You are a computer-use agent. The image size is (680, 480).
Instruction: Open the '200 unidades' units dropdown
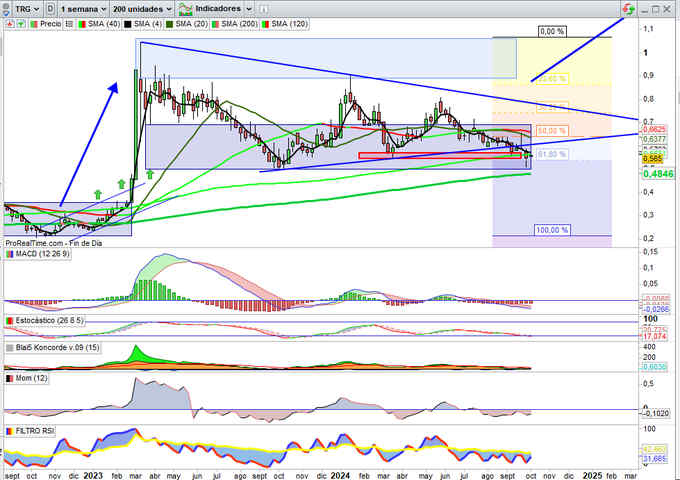pyautogui.click(x=142, y=9)
